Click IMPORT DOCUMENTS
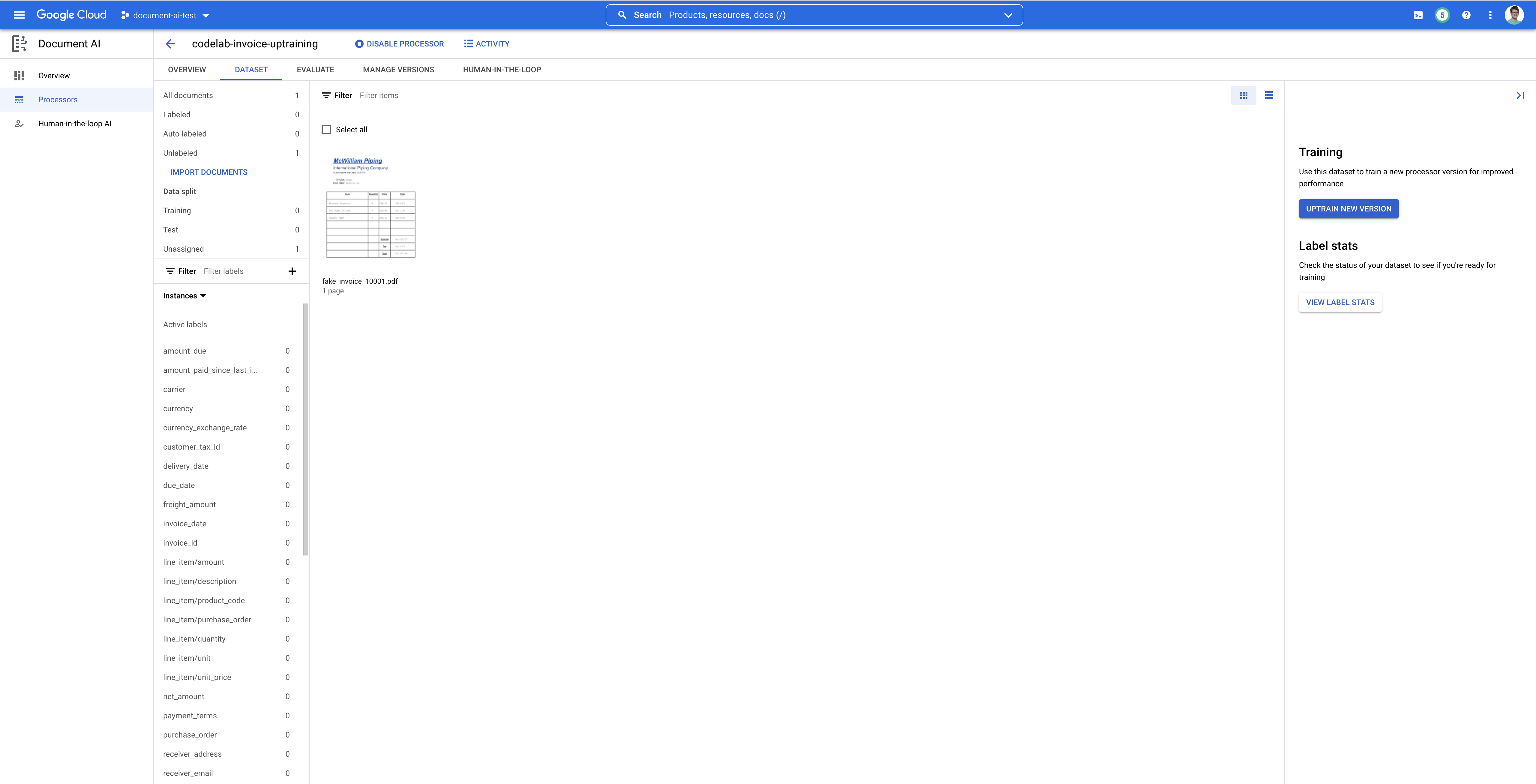 pyautogui.click(x=209, y=172)
